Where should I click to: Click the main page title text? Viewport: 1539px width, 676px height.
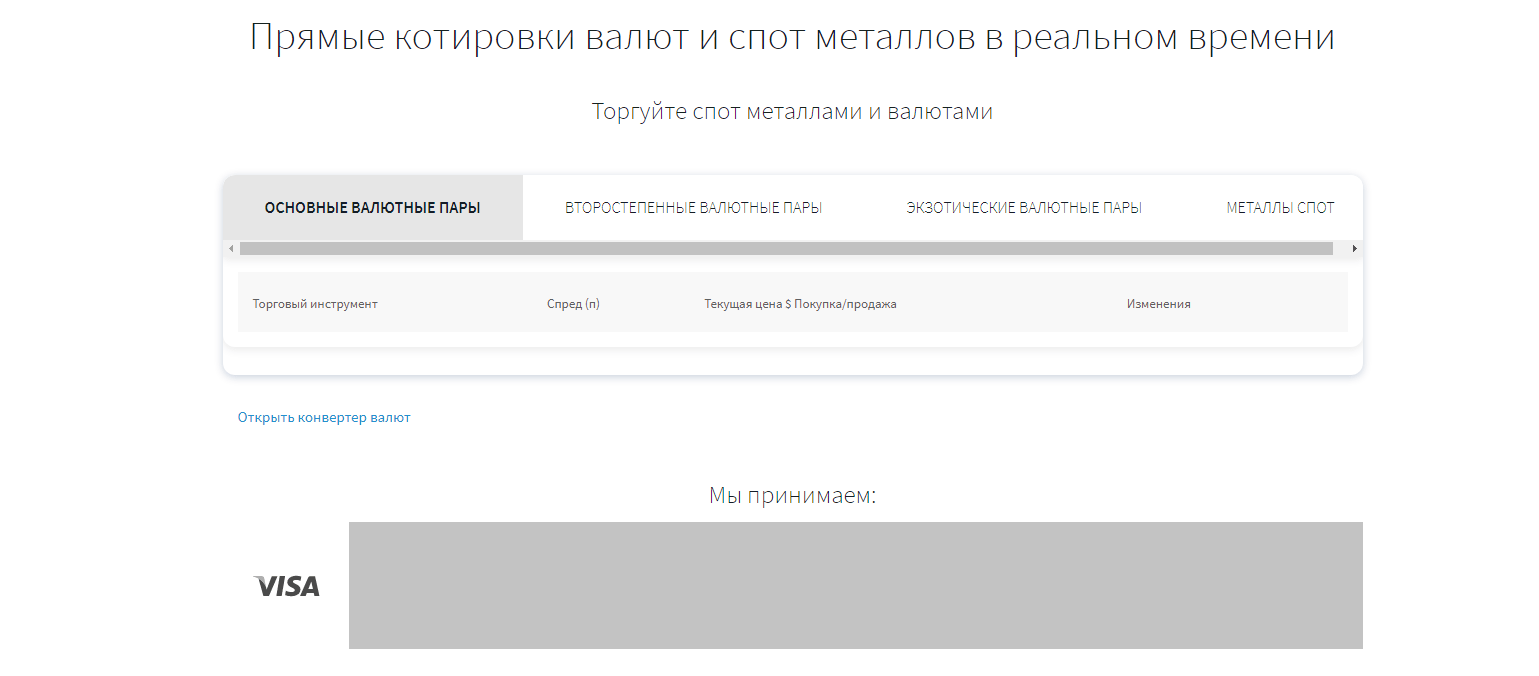793,37
